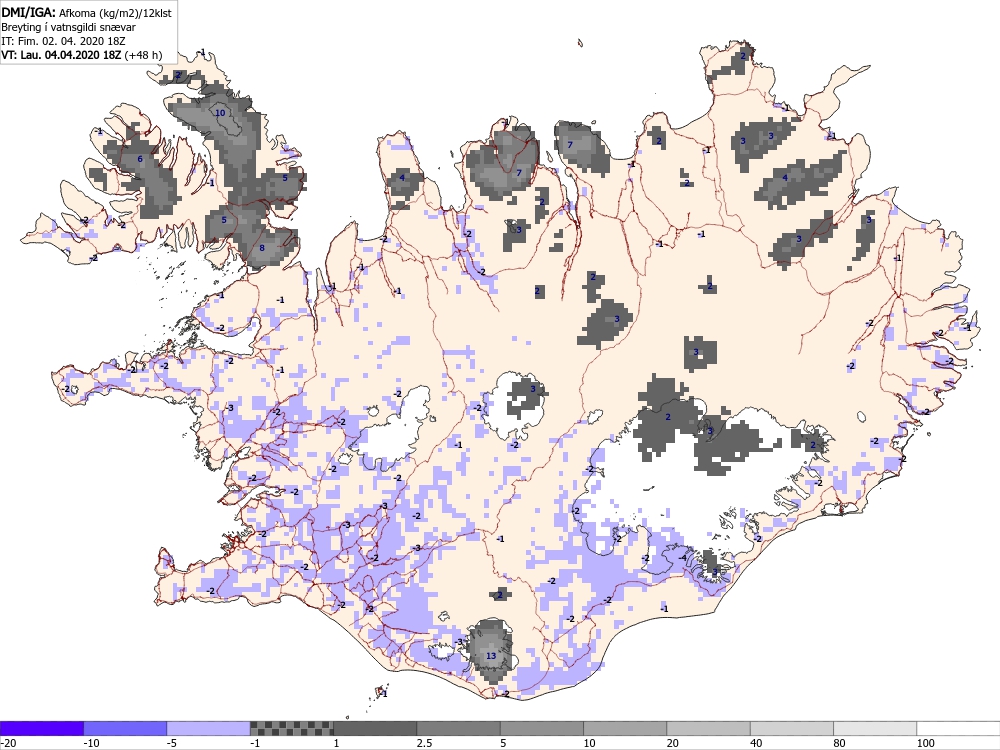The width and height of the screenshot is (1000, 750).
Task: Click the checkered legend swatch between -1 and 1
Action: click(x=291, y=728)
